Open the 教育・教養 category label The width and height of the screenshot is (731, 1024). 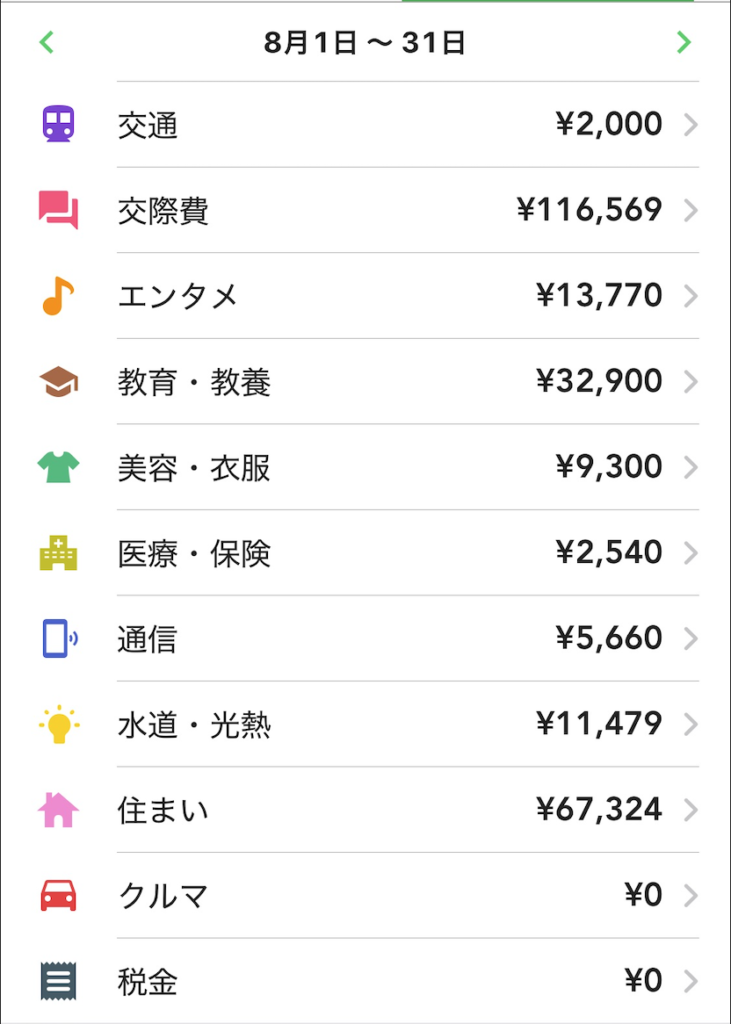[x=194, y=382]
